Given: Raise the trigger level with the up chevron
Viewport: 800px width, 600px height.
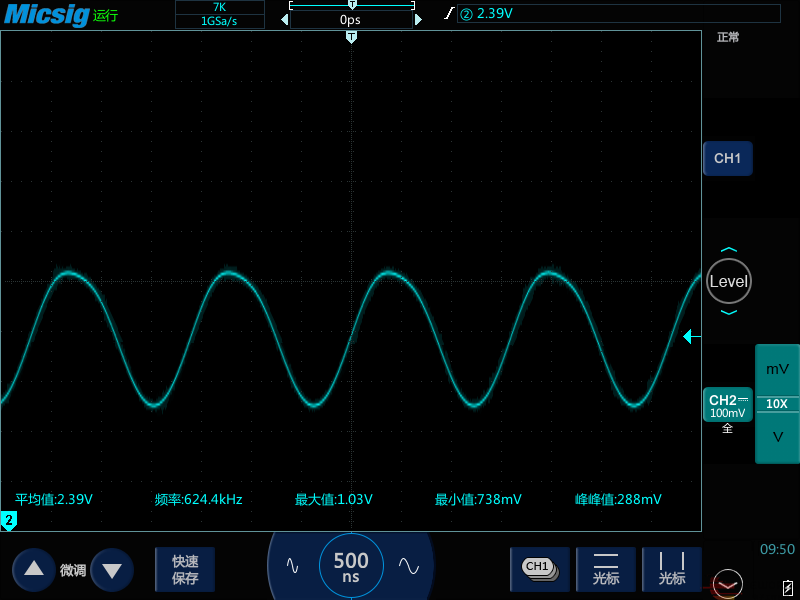Looking at the screenshot, I should (729, 250).
